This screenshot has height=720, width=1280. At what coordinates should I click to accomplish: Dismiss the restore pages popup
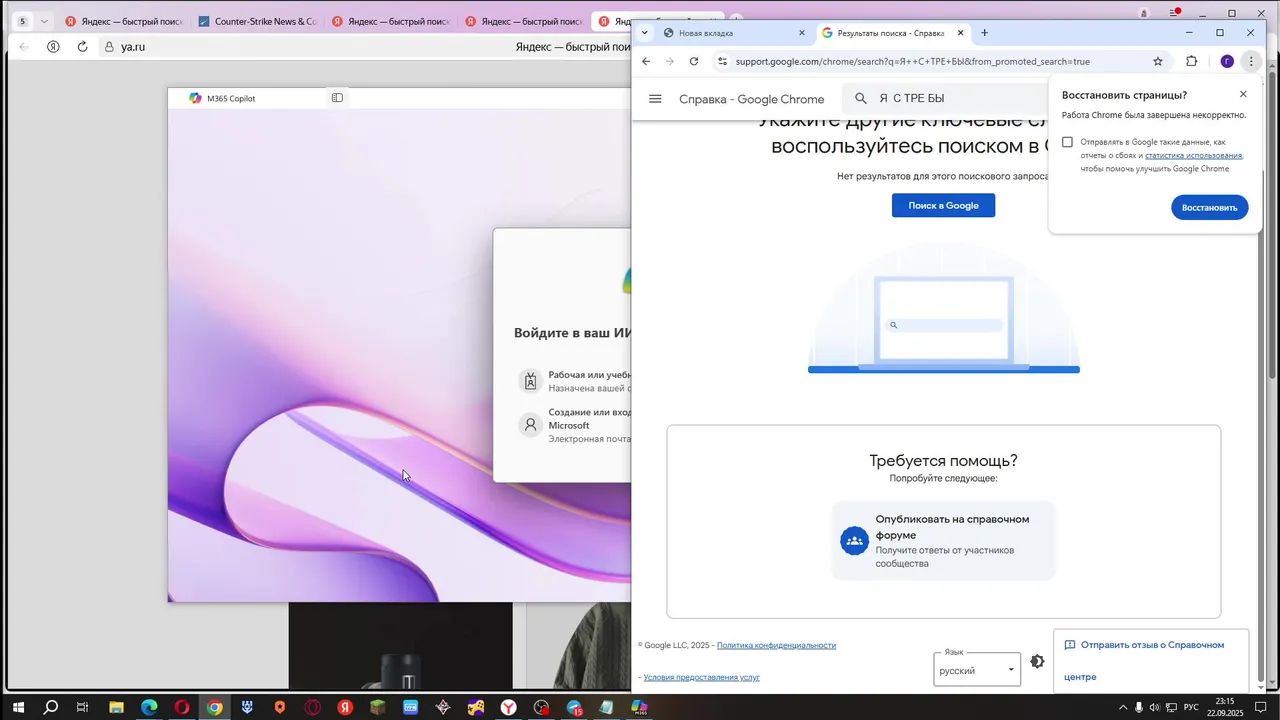(1243, 94)
